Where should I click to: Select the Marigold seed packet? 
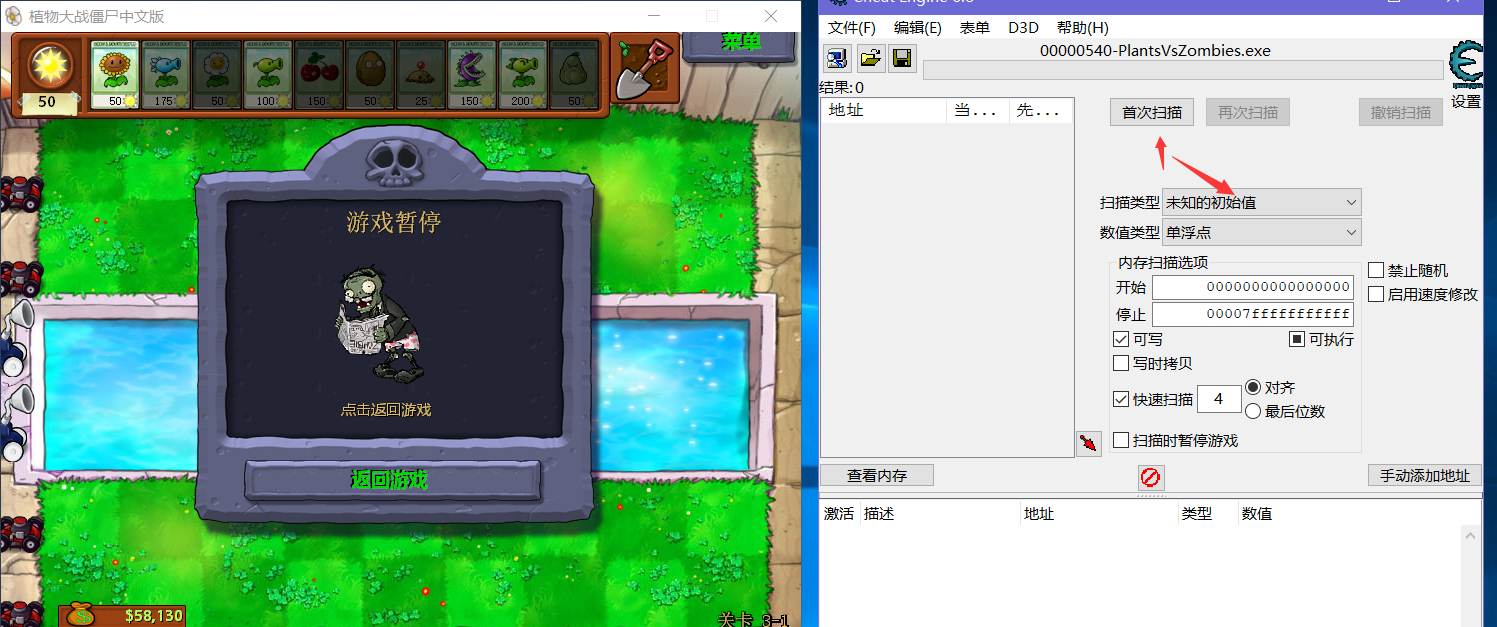point(217,75)
